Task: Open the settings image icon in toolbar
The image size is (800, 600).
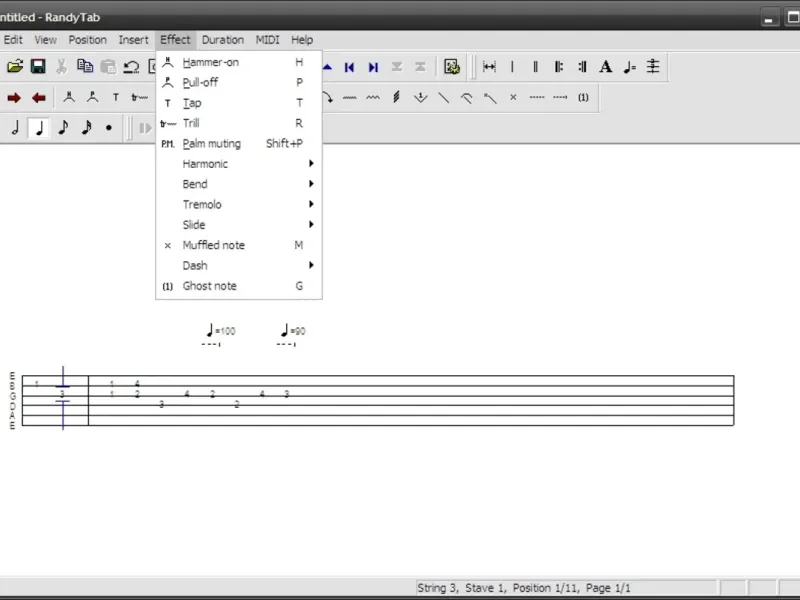Action: pyautogui.click(x=452, y=66)
